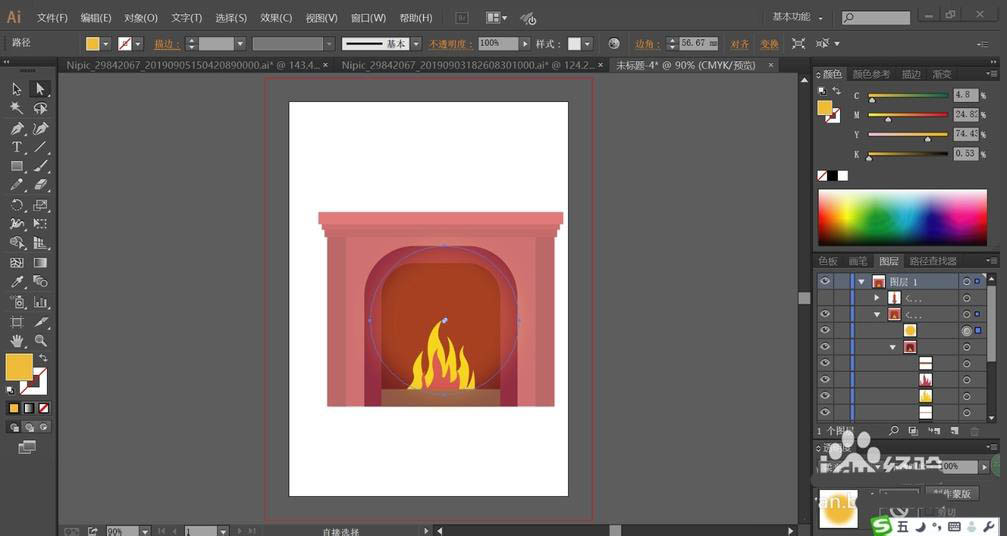
Task: Open the fill color dropdown in control bar
Action: point(106,44)
